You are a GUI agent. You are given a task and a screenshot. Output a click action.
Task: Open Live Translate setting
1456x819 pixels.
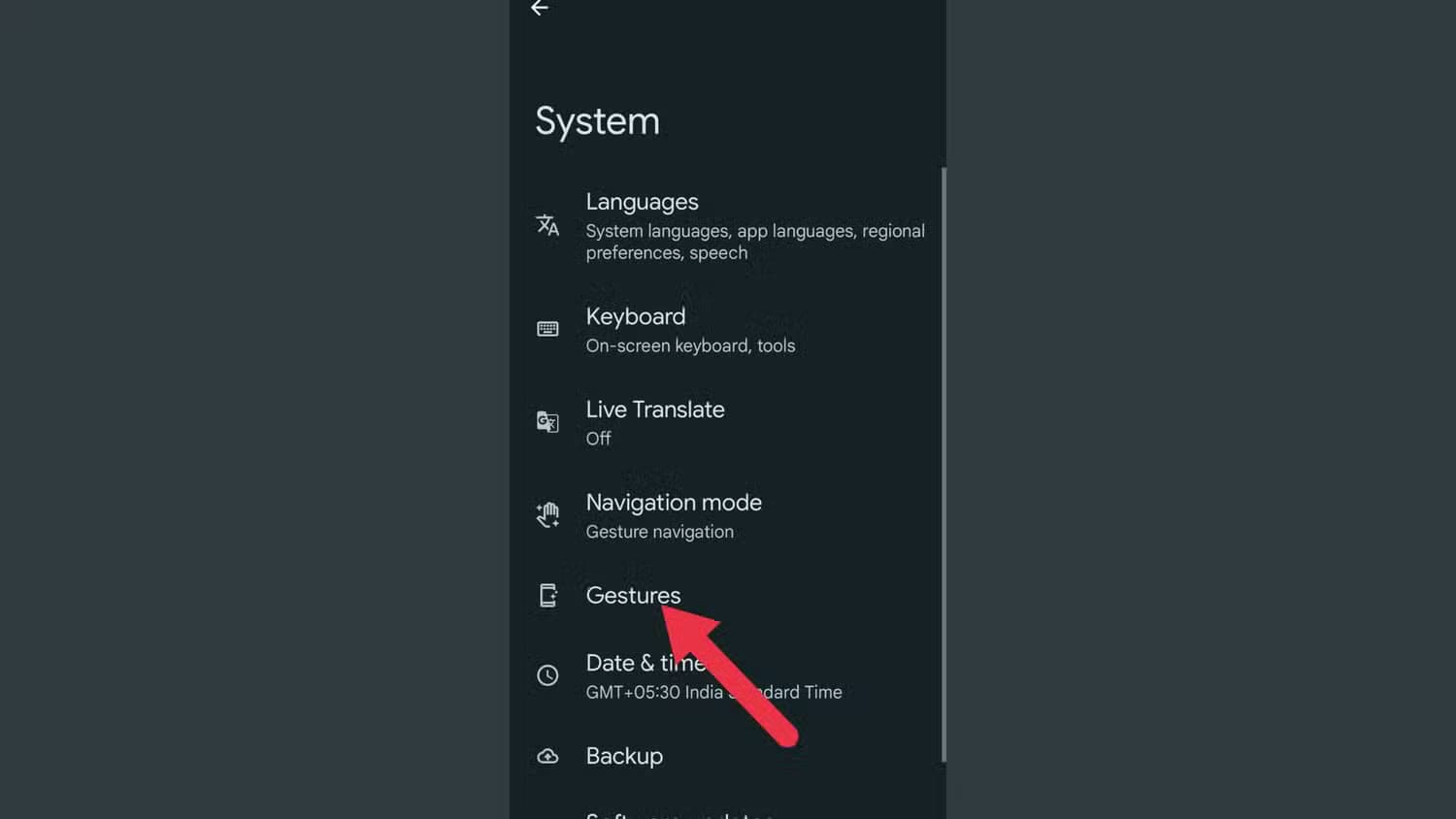pos(728,423)
